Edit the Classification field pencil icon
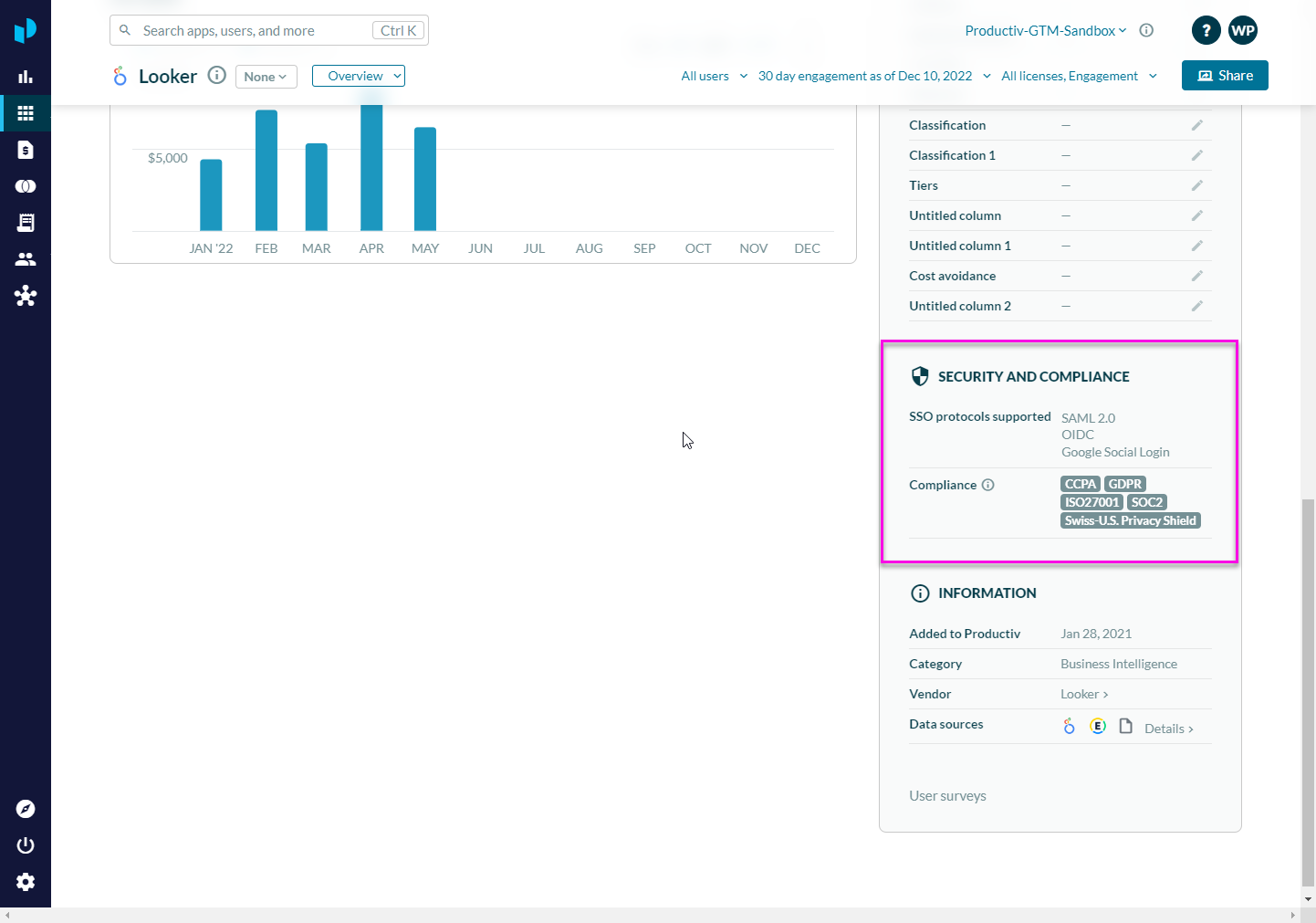 [1196, 125]
